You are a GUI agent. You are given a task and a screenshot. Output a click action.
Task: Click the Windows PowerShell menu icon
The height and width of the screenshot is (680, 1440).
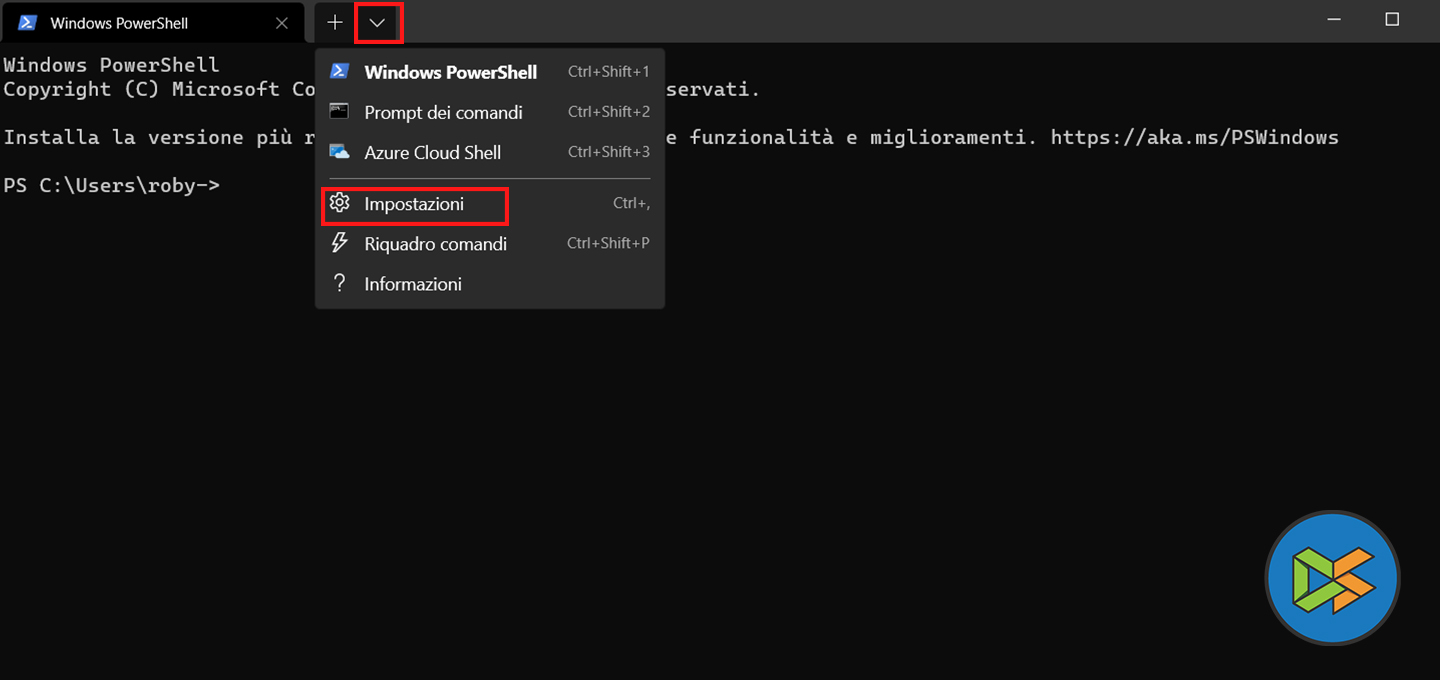(x=340, y=71)
